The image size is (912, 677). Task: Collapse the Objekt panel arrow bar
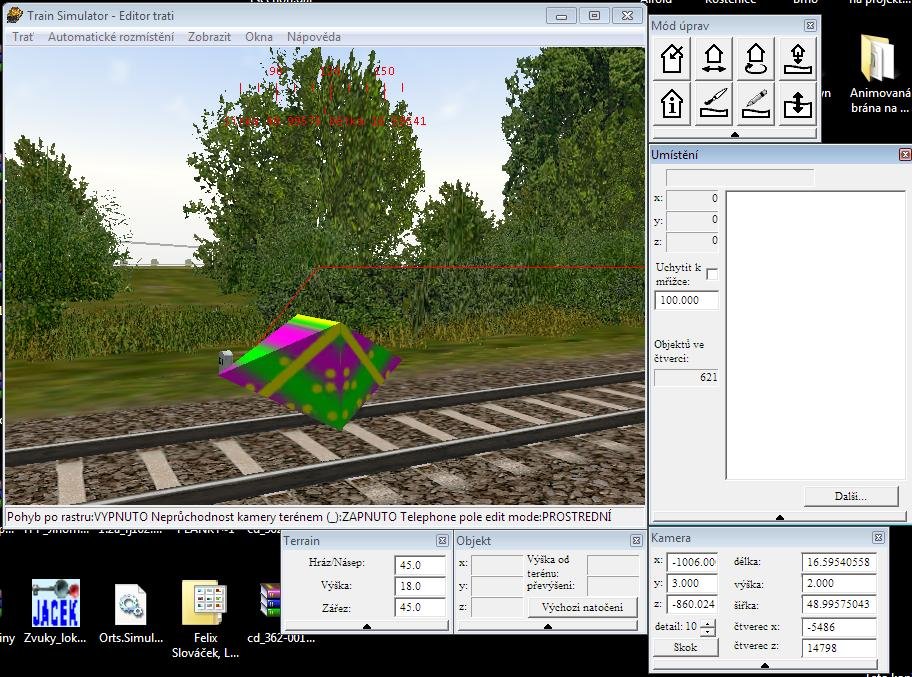click(548, 626)
